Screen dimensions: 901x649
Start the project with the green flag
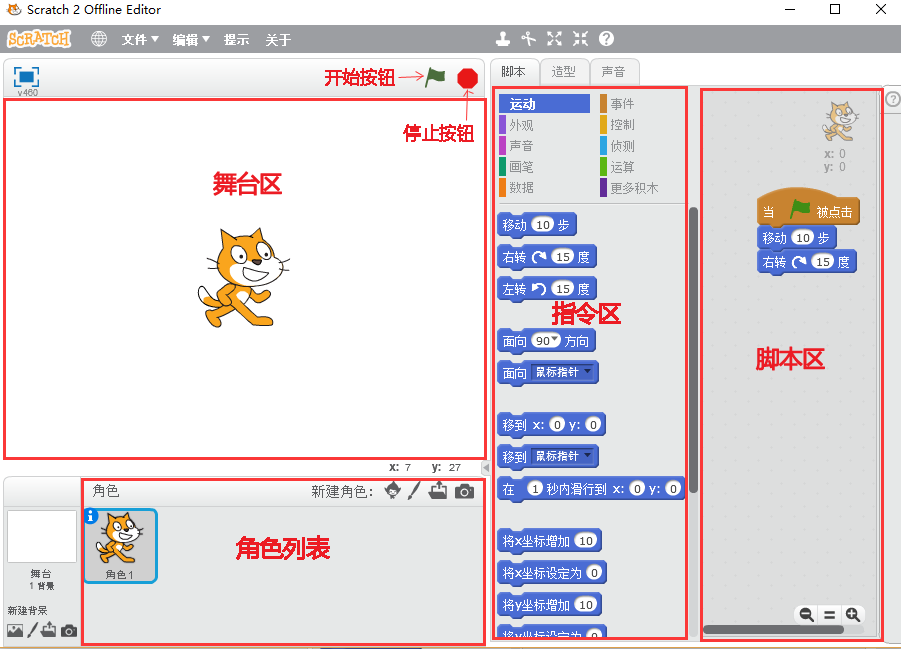pos(435,77)
